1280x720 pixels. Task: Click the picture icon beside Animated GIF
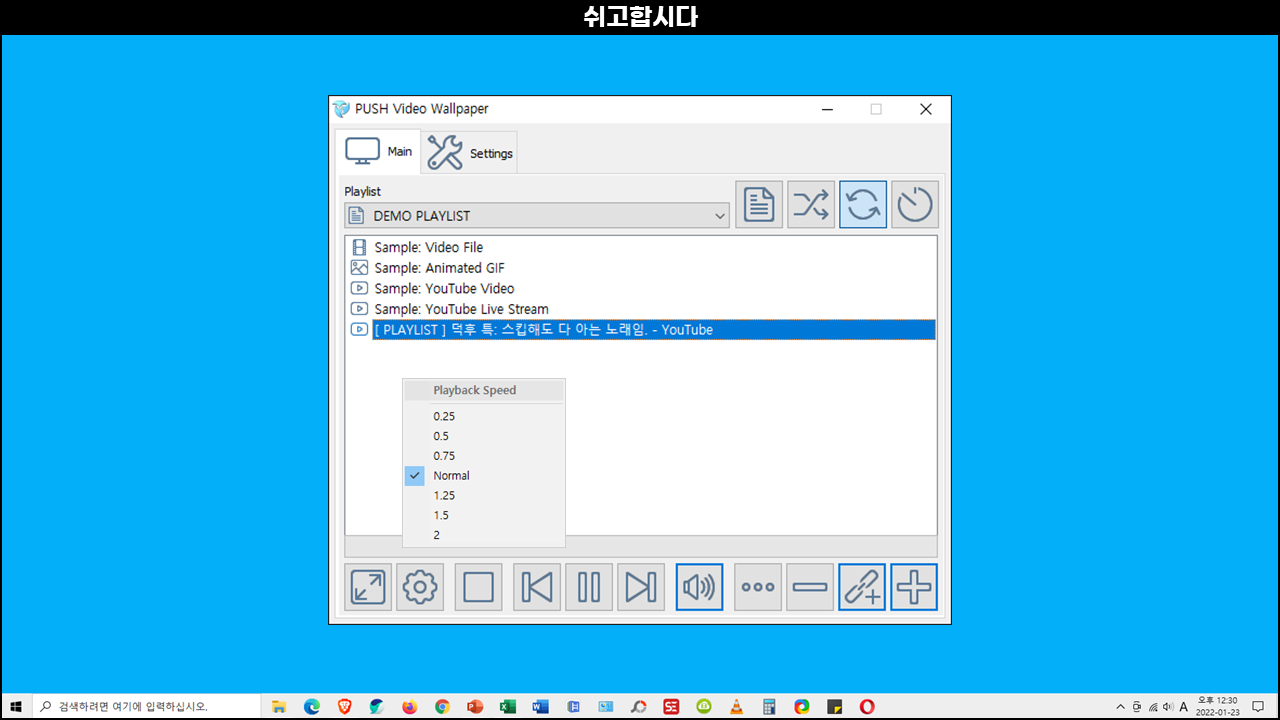pos(359,268)
